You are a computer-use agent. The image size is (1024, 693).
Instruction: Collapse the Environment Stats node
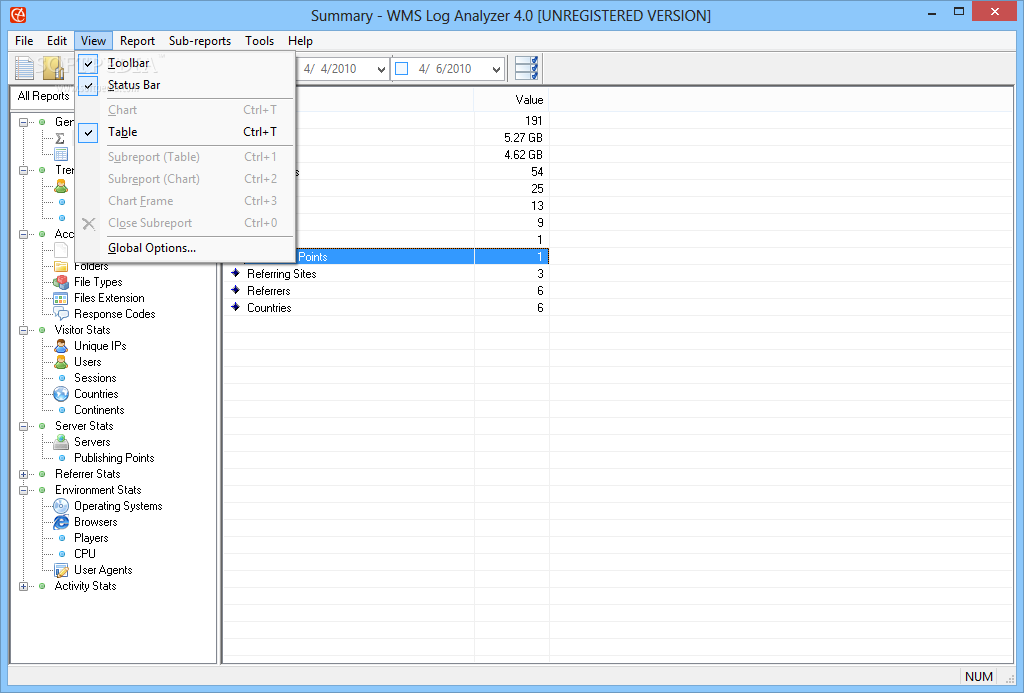coord(24,491)
